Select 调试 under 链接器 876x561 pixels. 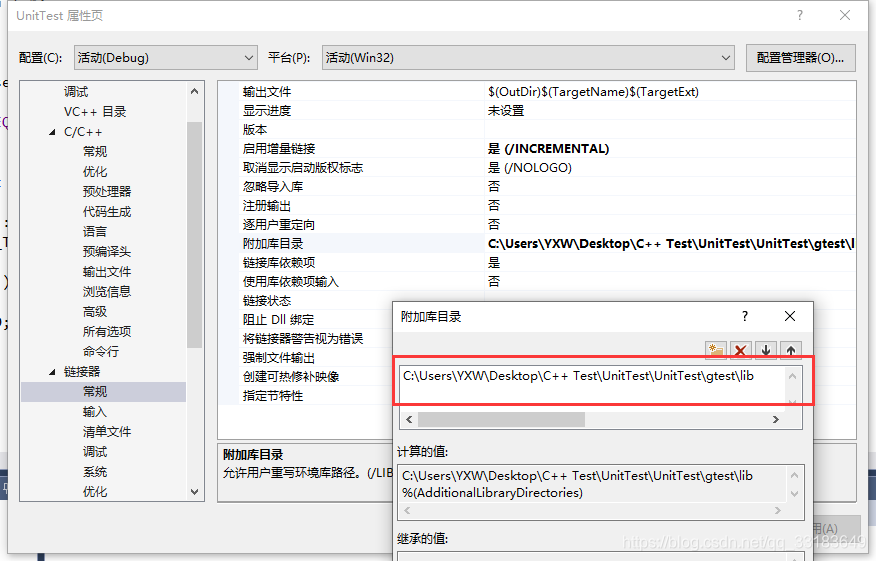(95, 451)
